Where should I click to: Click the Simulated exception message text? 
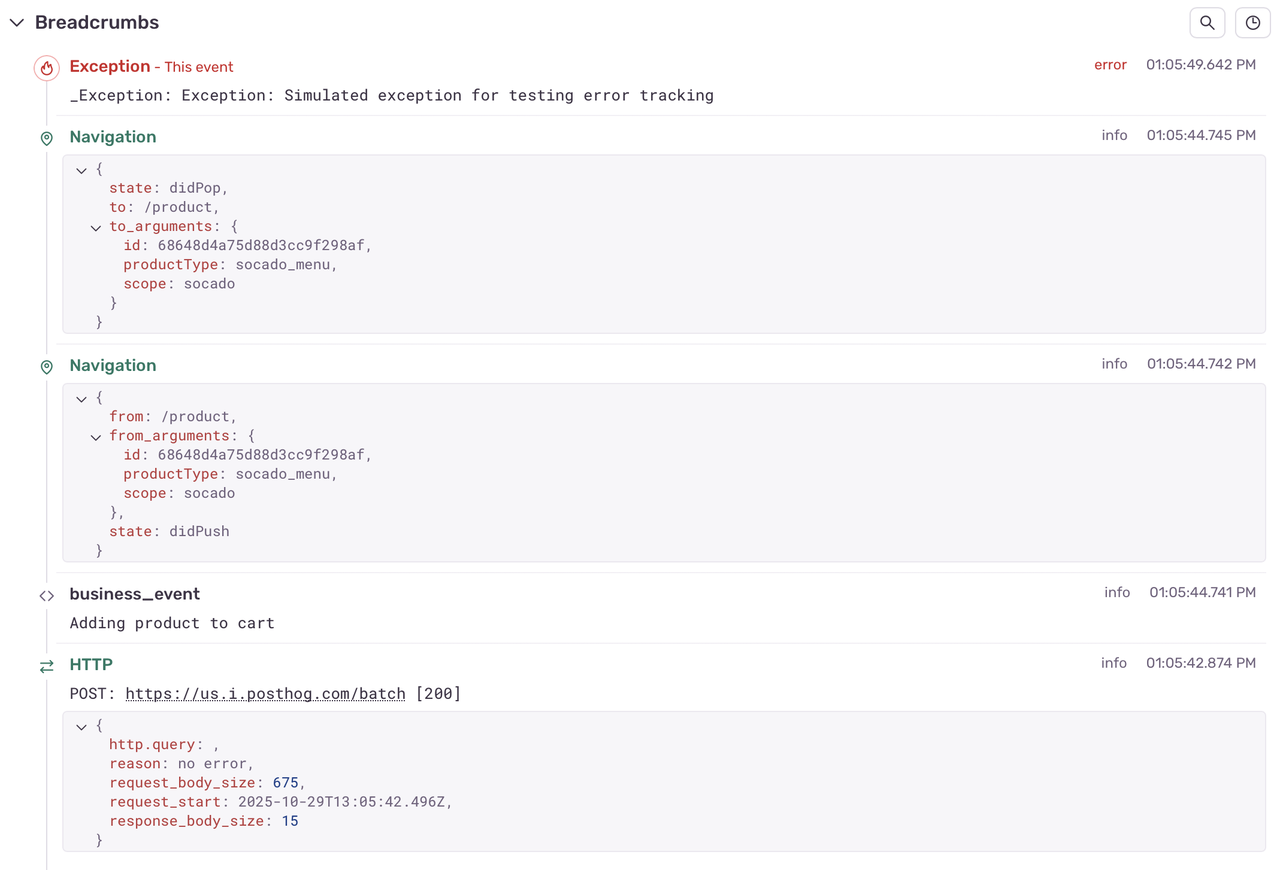pyautogui.click(x=391, y=96)
